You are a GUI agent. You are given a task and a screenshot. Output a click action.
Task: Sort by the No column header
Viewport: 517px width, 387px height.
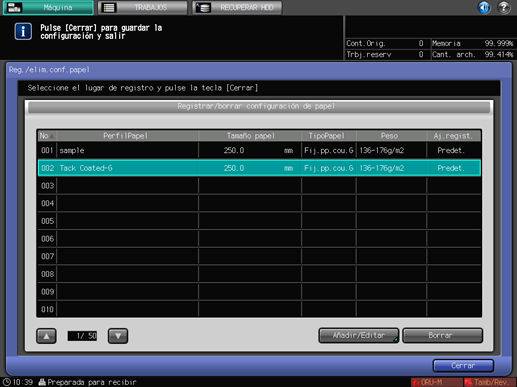[x=47, y=136]
